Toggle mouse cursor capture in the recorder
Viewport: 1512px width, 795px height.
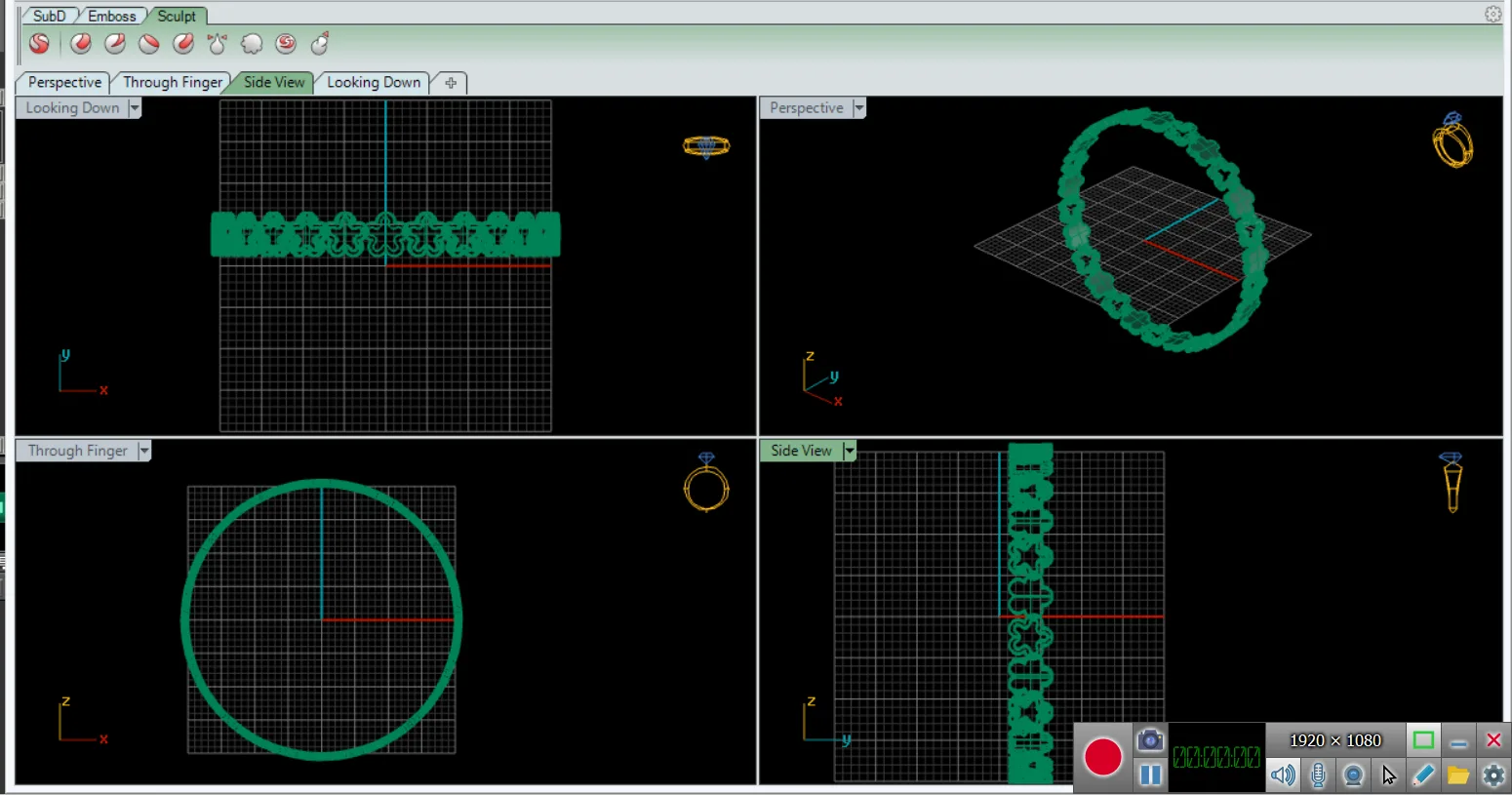pyautogui.click(x=1388, y=775)
